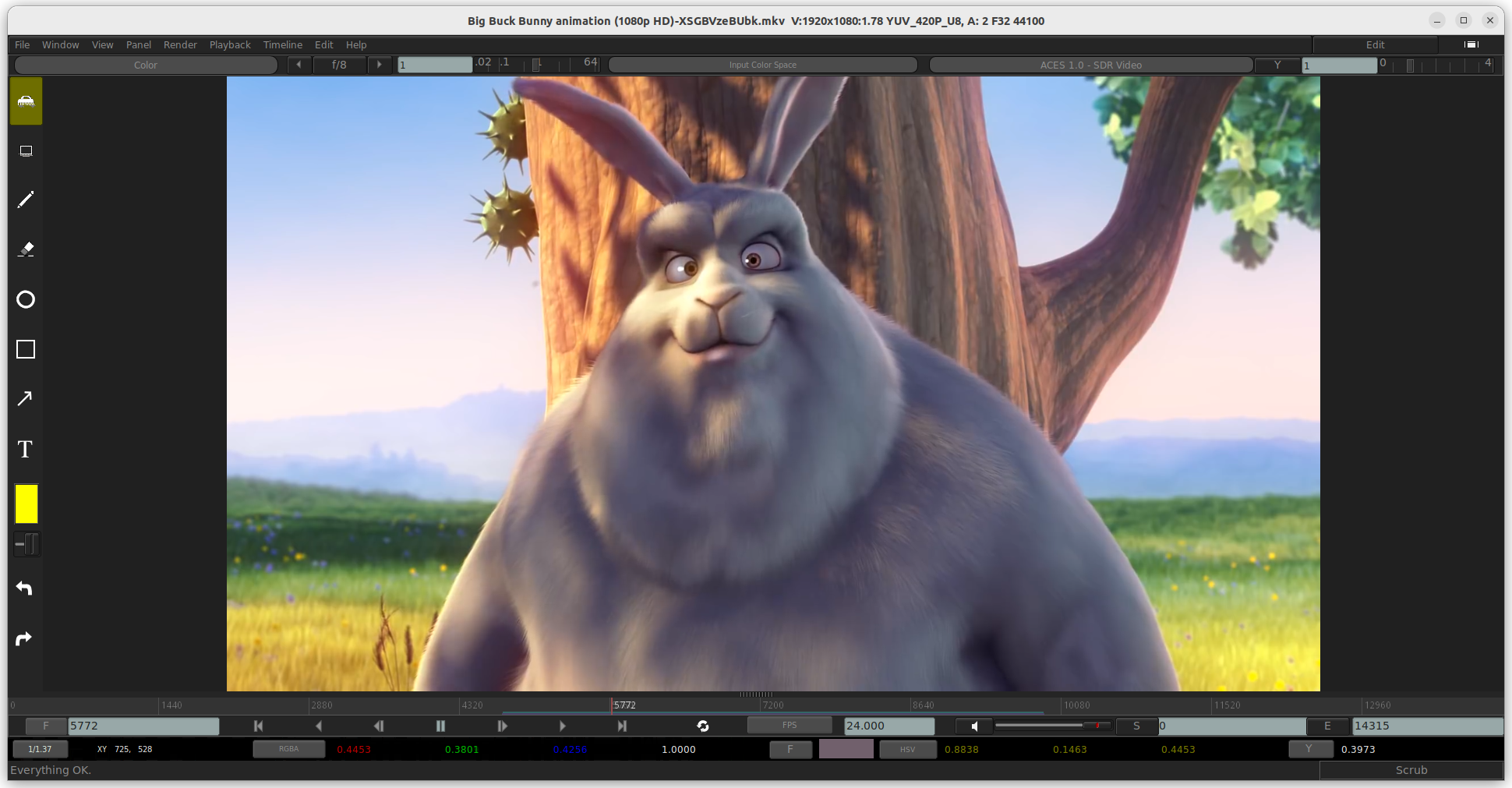Click the gain input field
Screen dimensions: 1512x788
(435, 65)
